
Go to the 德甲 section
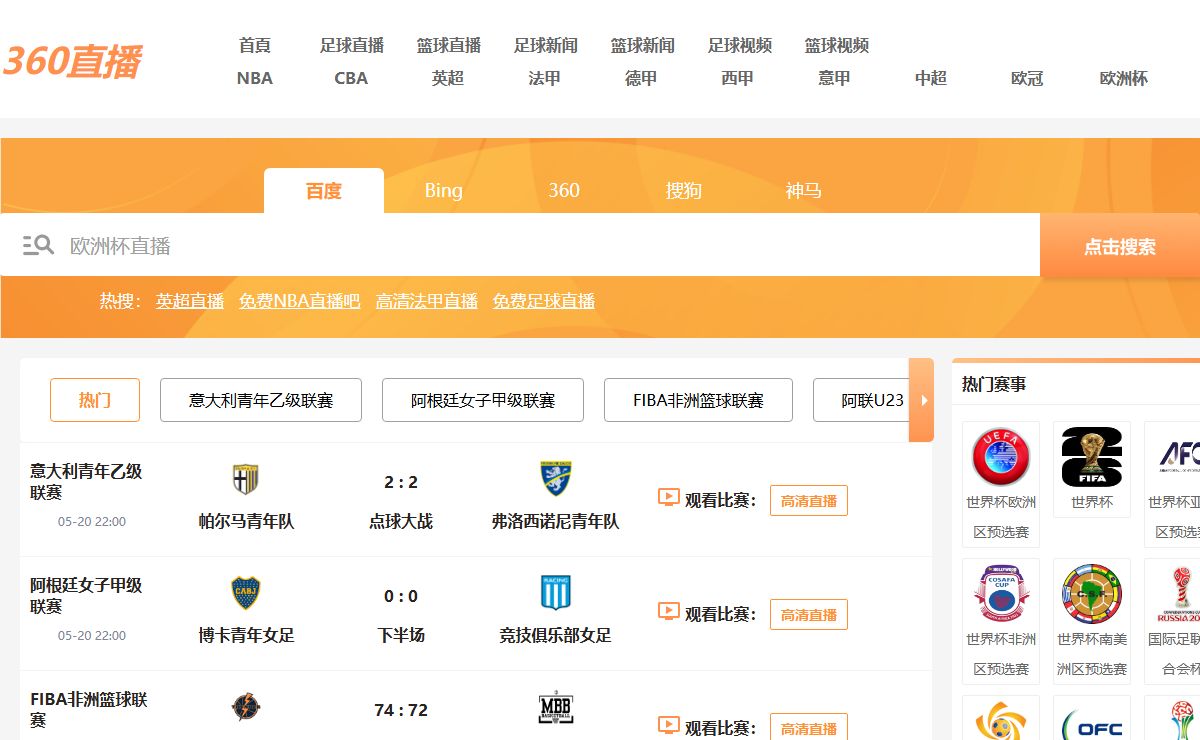coord(641,78)
